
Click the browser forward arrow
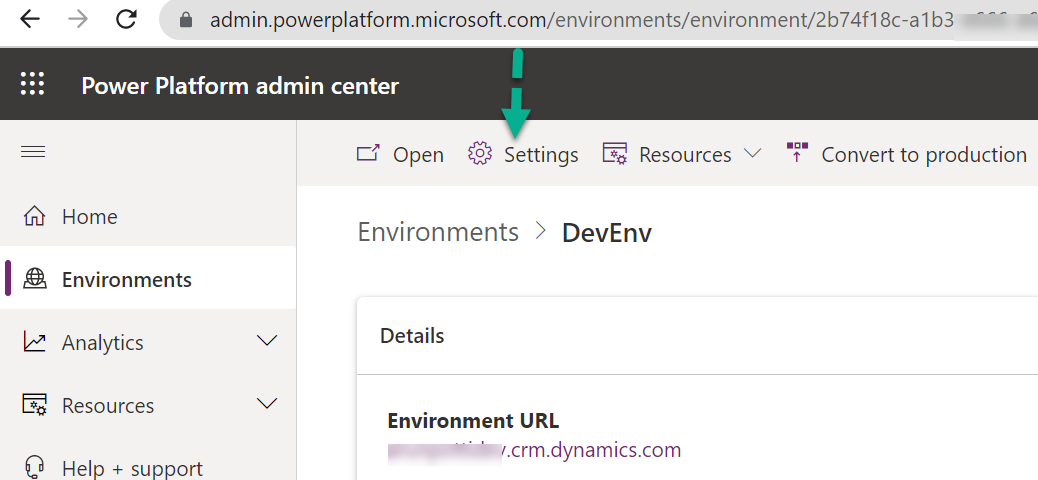pyautogui.click(x=77, y=19)
